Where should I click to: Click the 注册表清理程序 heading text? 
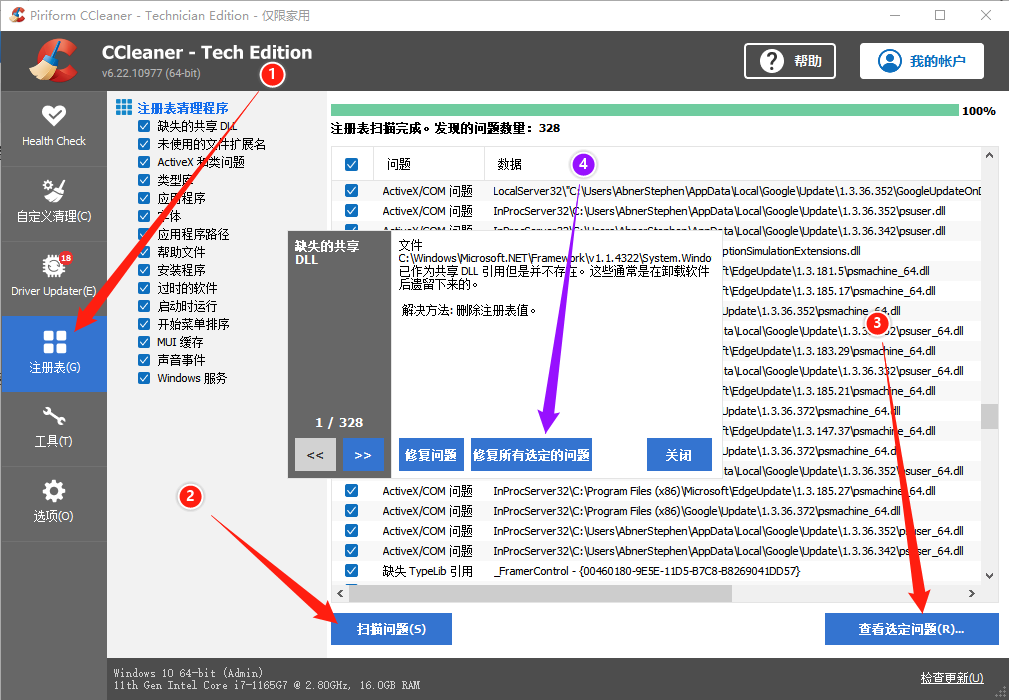pyautogui.click(x=183, y=108)
